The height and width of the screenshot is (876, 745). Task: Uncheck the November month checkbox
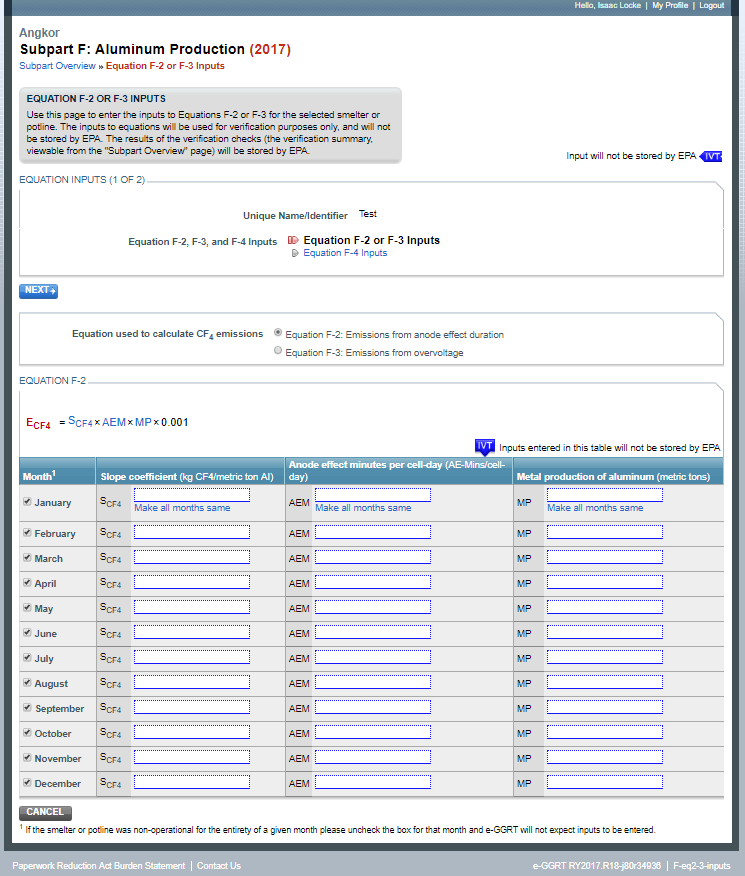27,758
